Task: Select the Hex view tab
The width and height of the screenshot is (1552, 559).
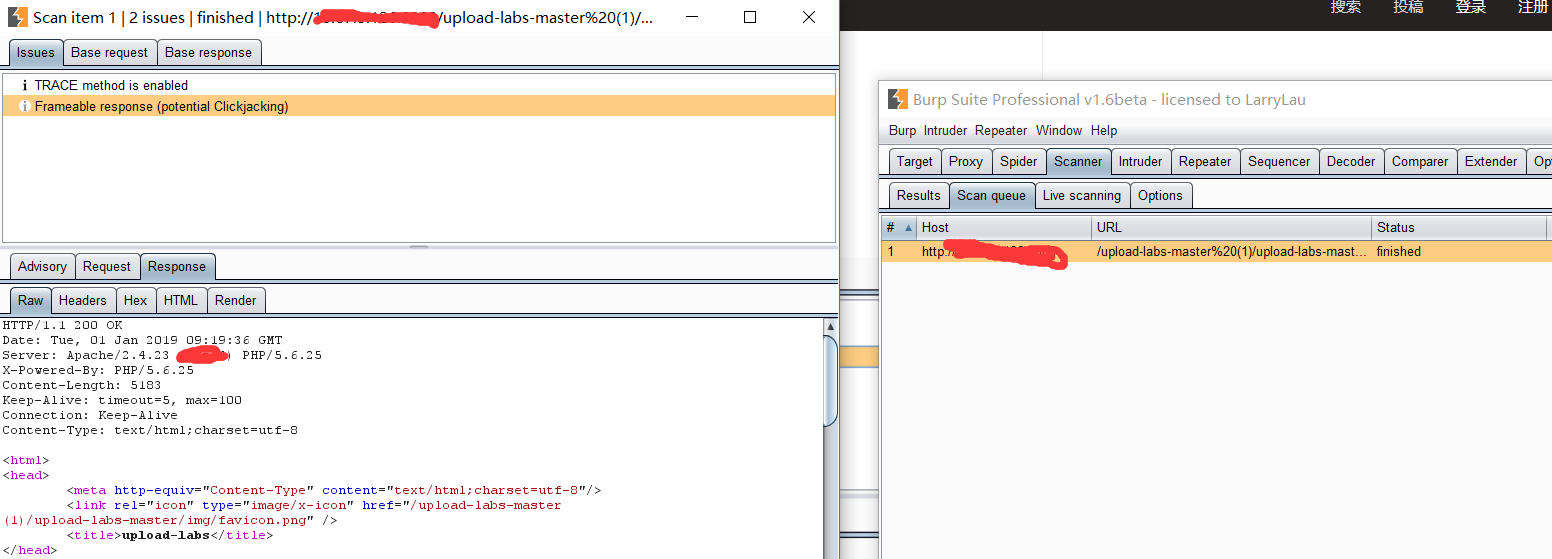Action: (135, 300)
